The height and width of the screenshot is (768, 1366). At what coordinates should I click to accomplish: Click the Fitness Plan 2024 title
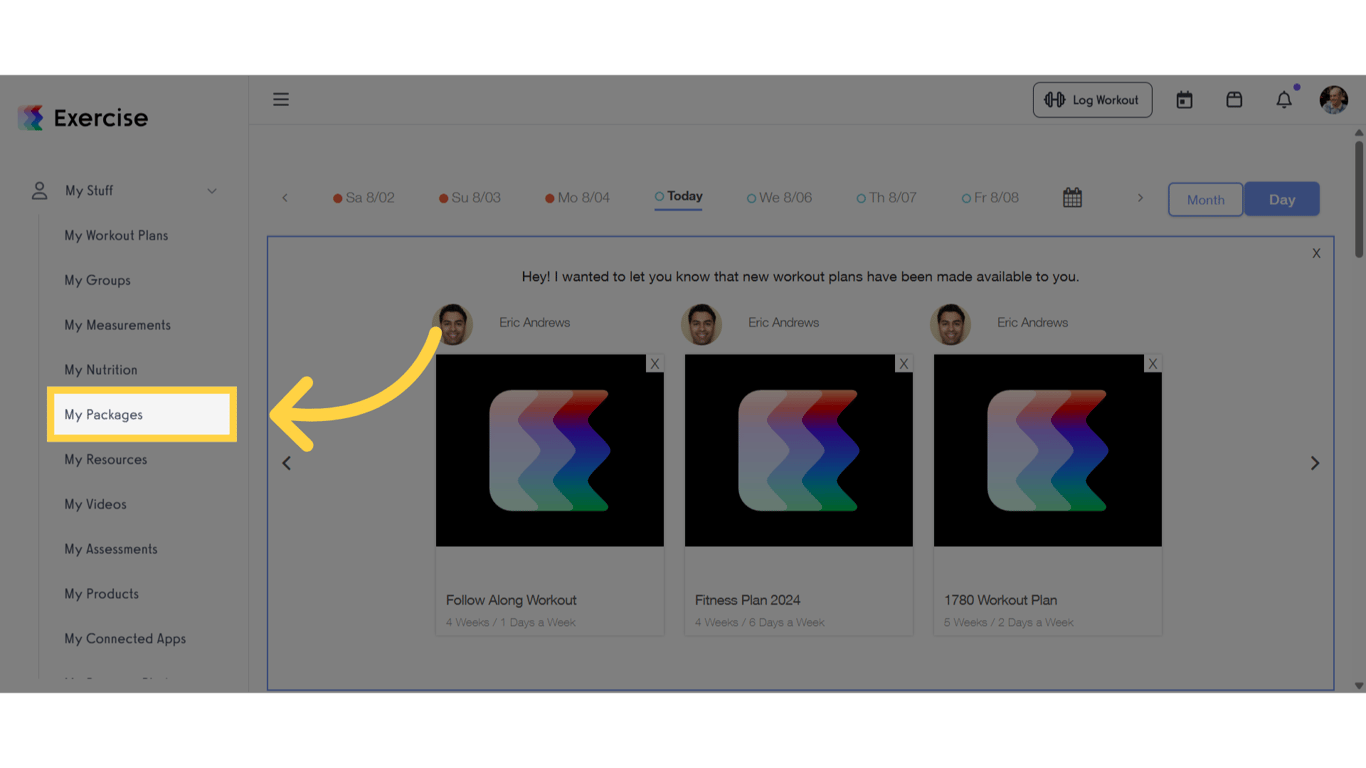(x=748, y=600)
